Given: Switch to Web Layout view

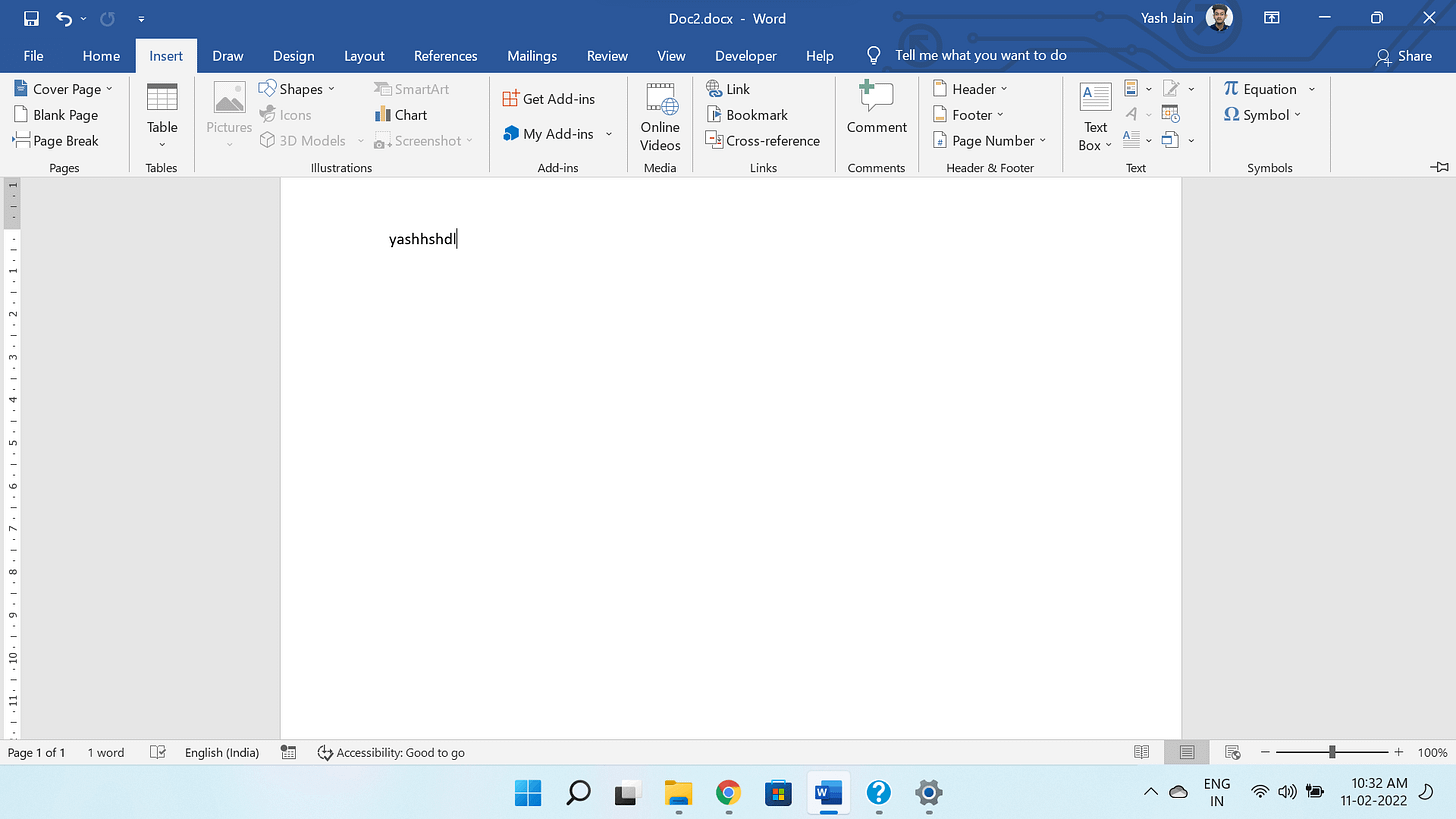Looking at the screenshot, I should [x=1232, y=752].
